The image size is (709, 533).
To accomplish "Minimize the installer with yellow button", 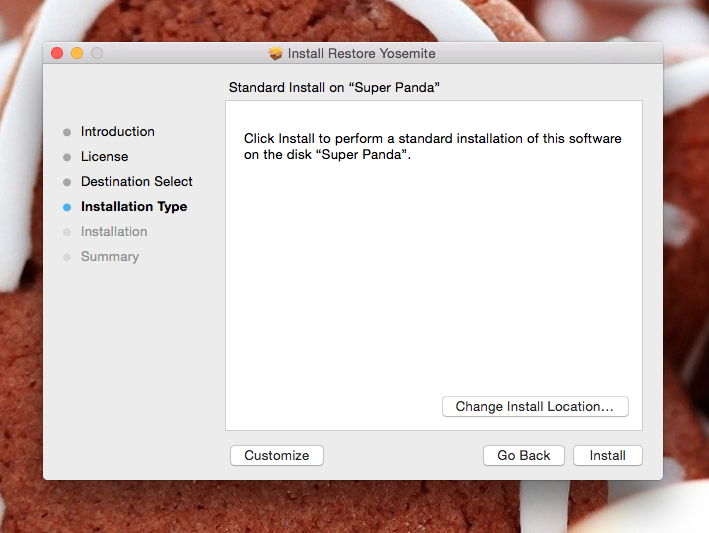I will (77, 53).
